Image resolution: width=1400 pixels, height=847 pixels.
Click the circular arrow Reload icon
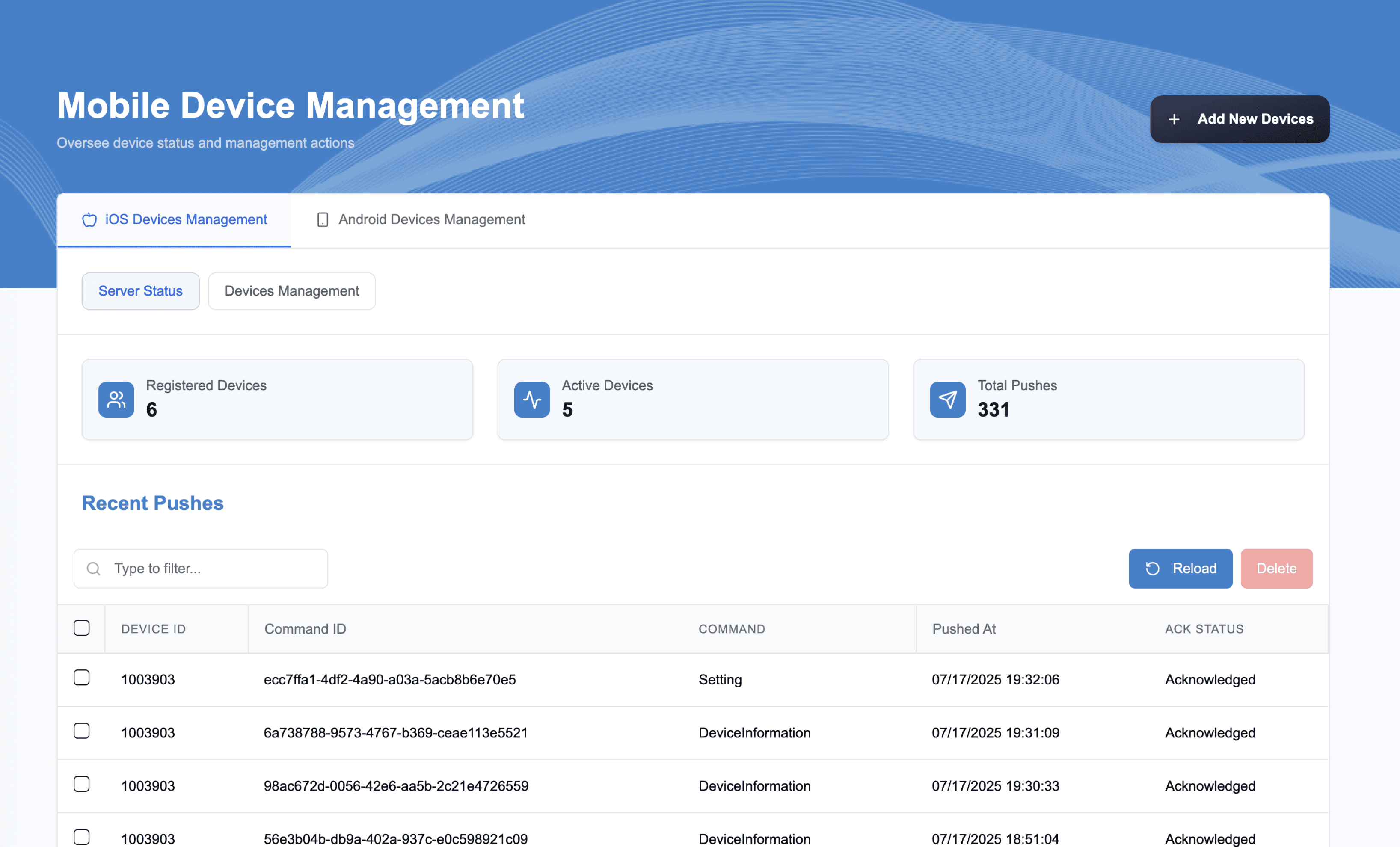pyautogui.click(x=1152, y=569)
